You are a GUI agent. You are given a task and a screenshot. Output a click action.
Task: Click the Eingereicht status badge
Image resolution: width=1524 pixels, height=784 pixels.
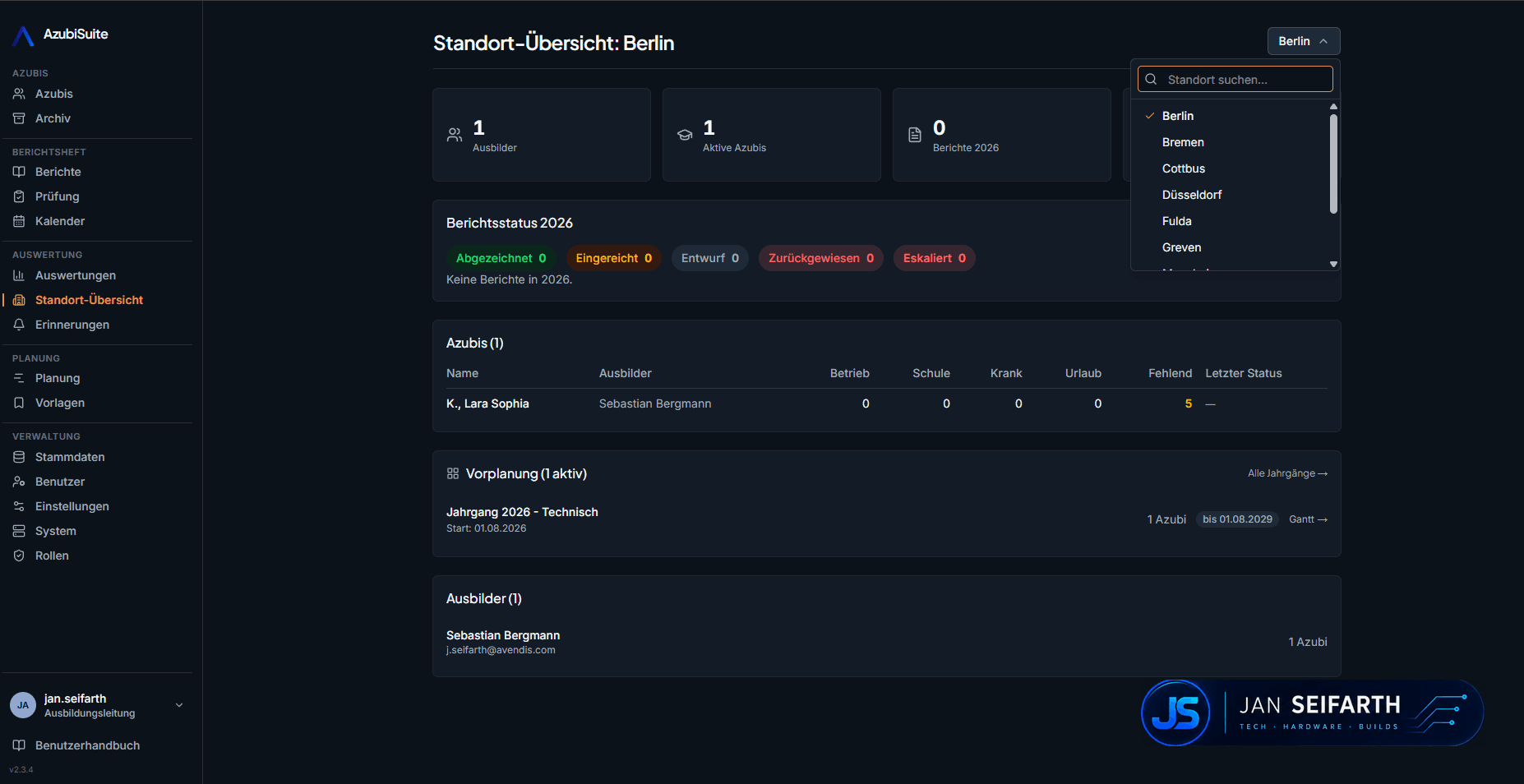pyautogui.click(x=614, y=258)
